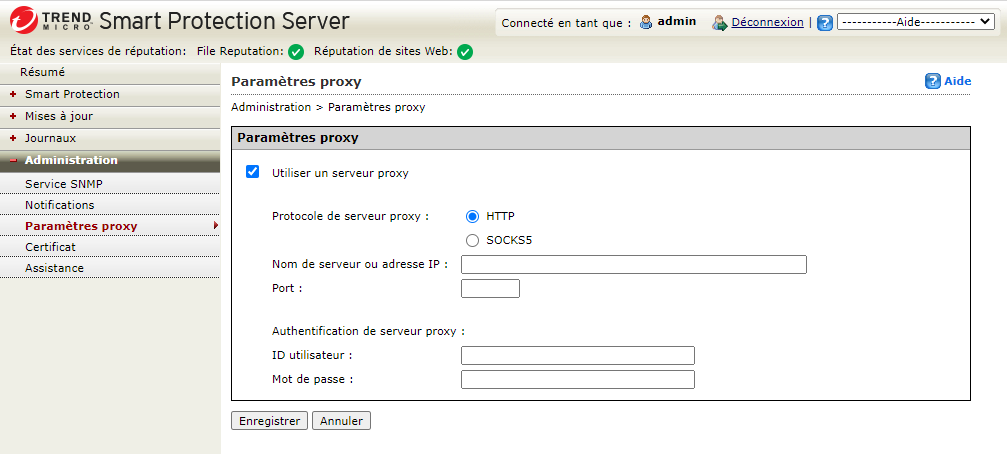Image resolution: width=1007 pixels, height=454 pixels.
Task: Click the help question mark icon beside dropdown
Action: [825, 23]
